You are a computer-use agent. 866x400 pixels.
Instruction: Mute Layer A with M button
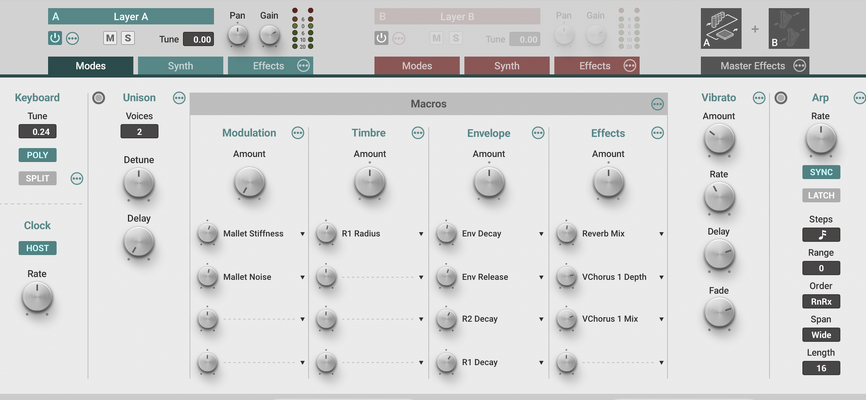(x=110, y=38)
